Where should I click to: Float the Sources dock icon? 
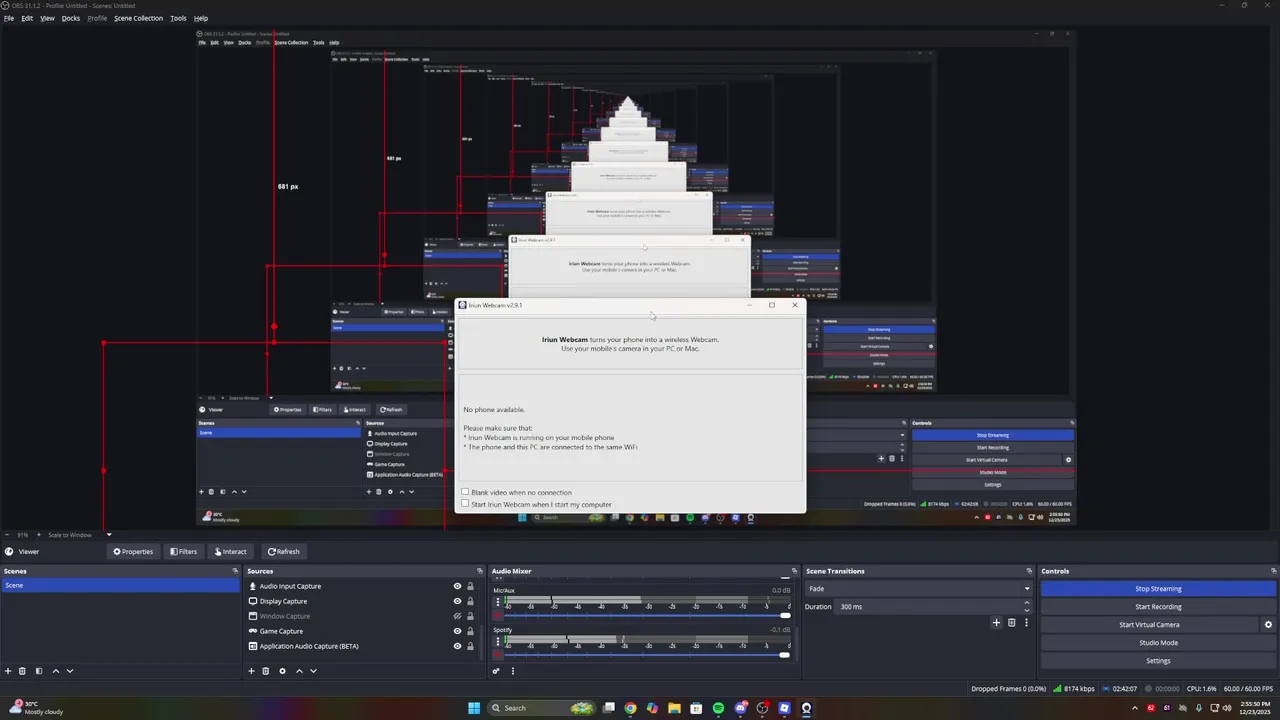[480, 571]
